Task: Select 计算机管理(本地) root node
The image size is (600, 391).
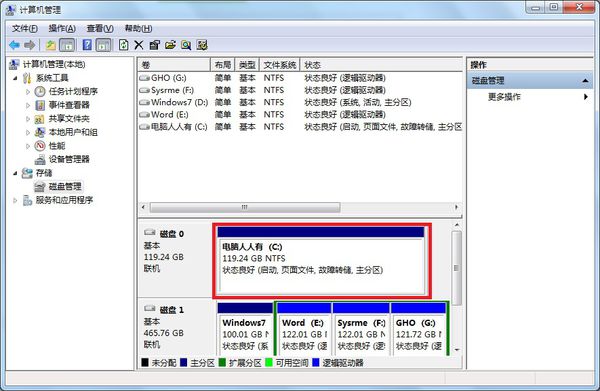Action: (54, 64)
